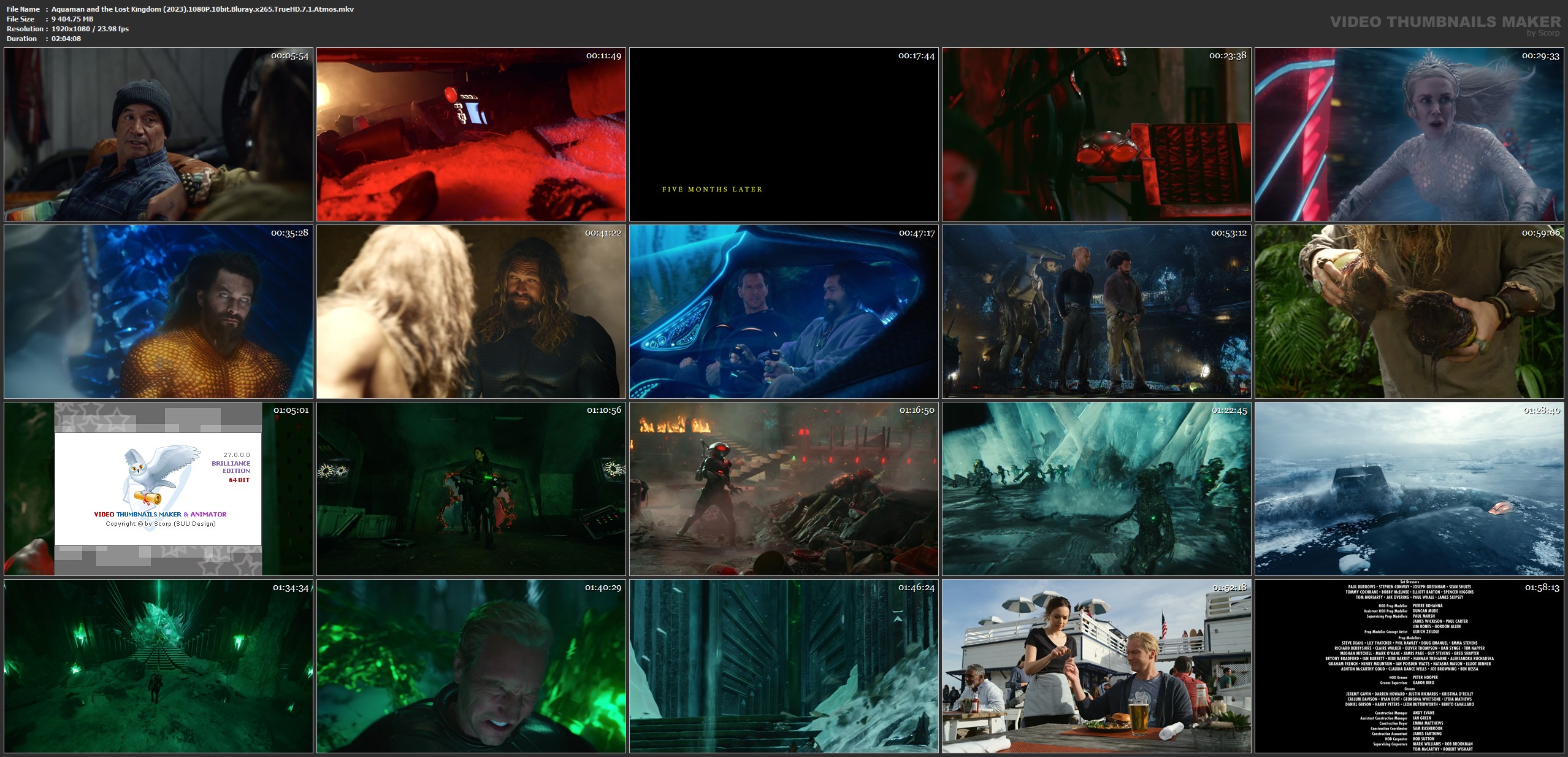Open the thumbnail at 00:05:54
Image resolution: width=1568 pixels, height=757 pixels.
click(x=158, y=134)
